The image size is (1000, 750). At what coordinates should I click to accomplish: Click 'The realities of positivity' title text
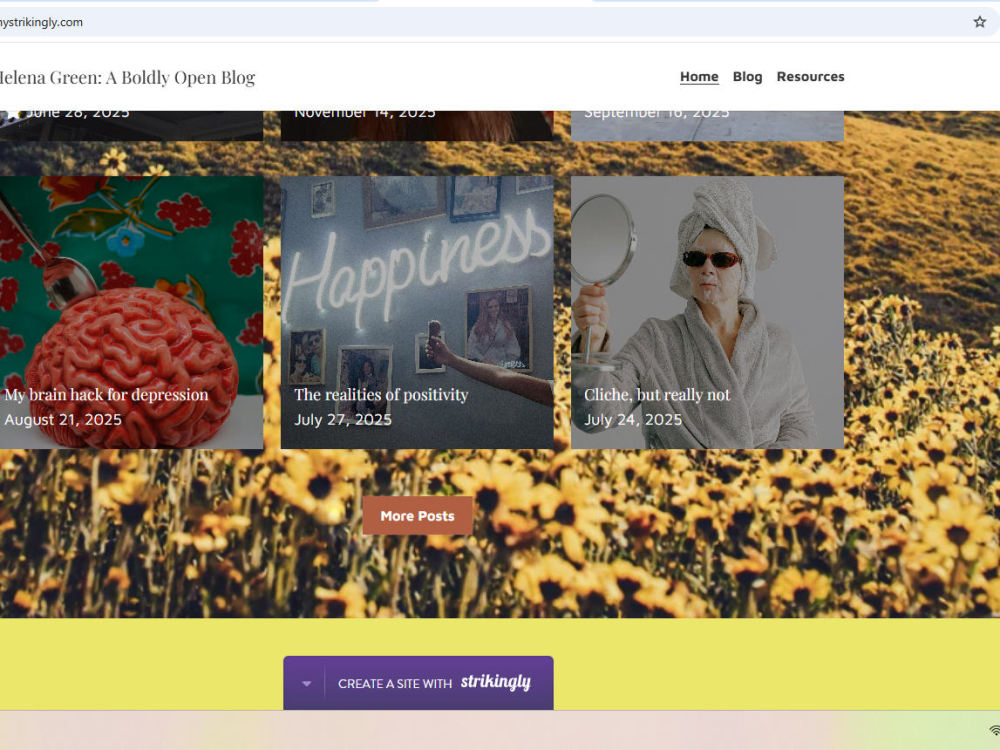[x=381, y=395]
